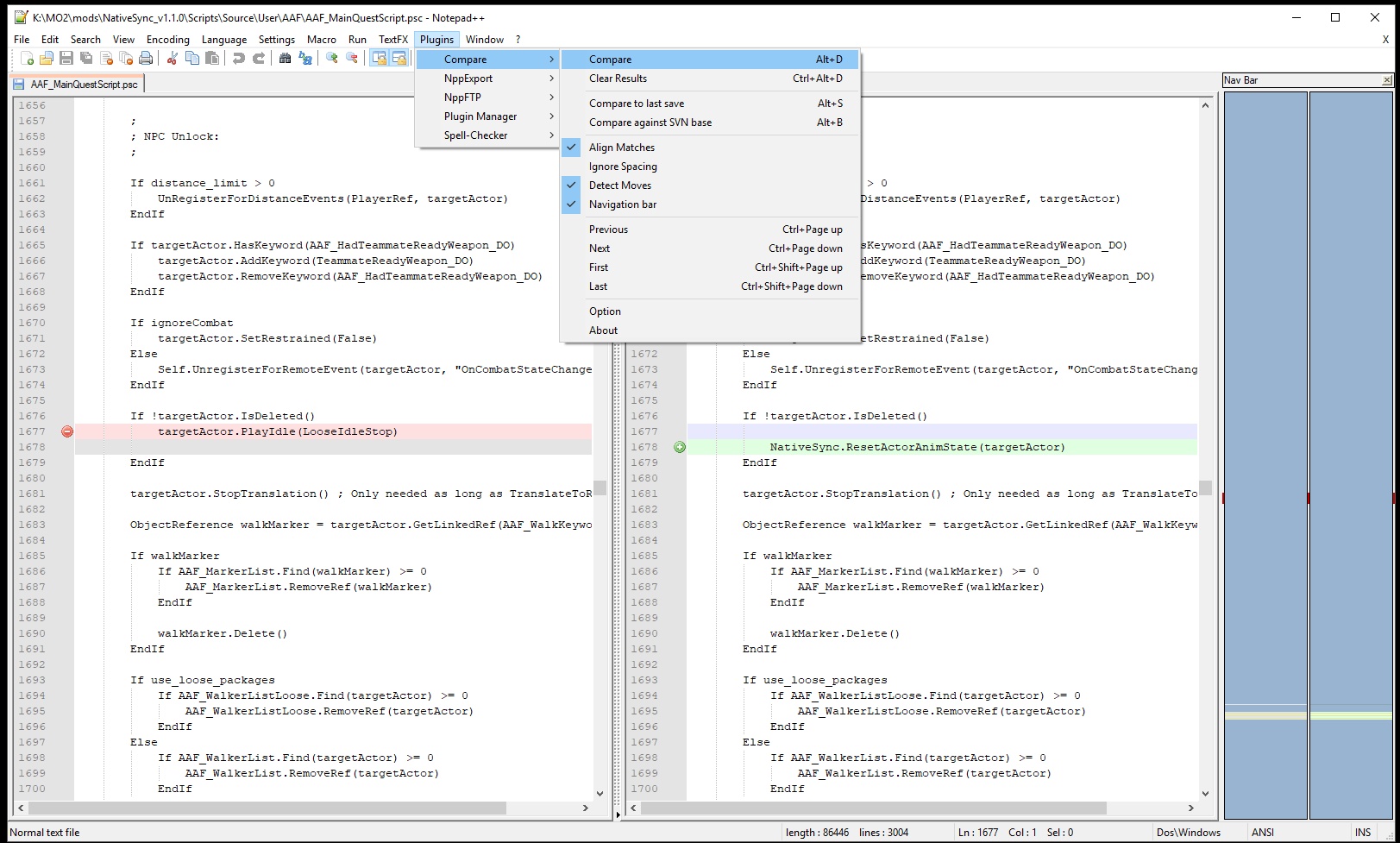Open the Language menu
1400x843 pixels.
[x=224, y=39]
